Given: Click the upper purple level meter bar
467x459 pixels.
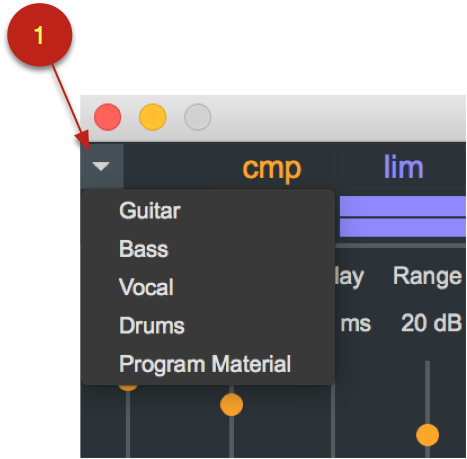Looking at the screenshot, I should point(403,206).
